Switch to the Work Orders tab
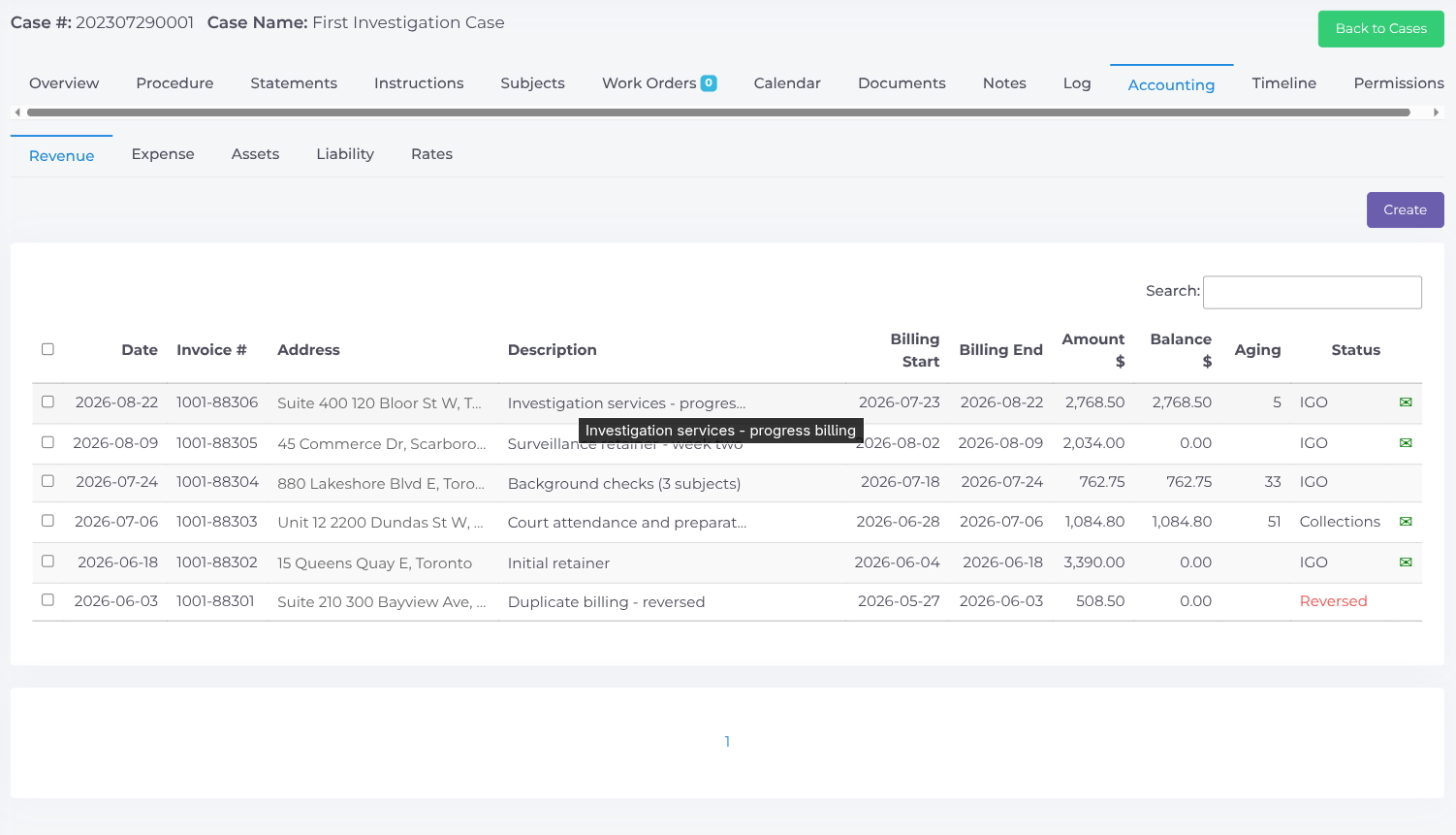This screenshot has height=835, width=1456. 659,83
